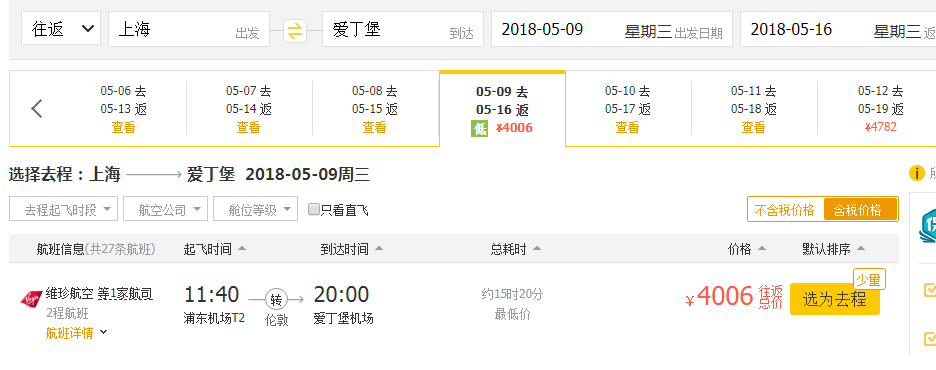
Task: Sort by price arrow
Action: tap(762, 249)
